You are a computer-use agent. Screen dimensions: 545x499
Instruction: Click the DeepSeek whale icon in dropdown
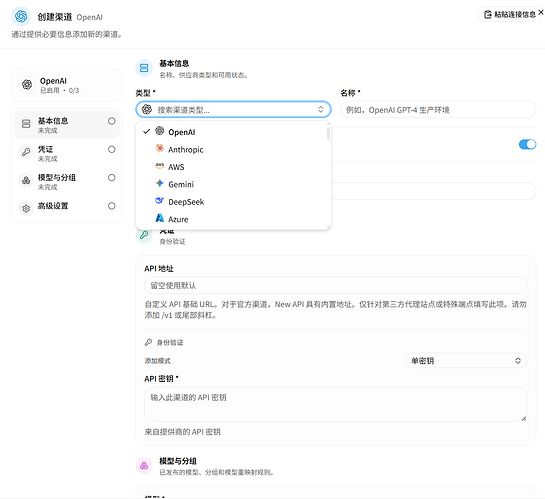pyautogui.click(x=160, y=201)
